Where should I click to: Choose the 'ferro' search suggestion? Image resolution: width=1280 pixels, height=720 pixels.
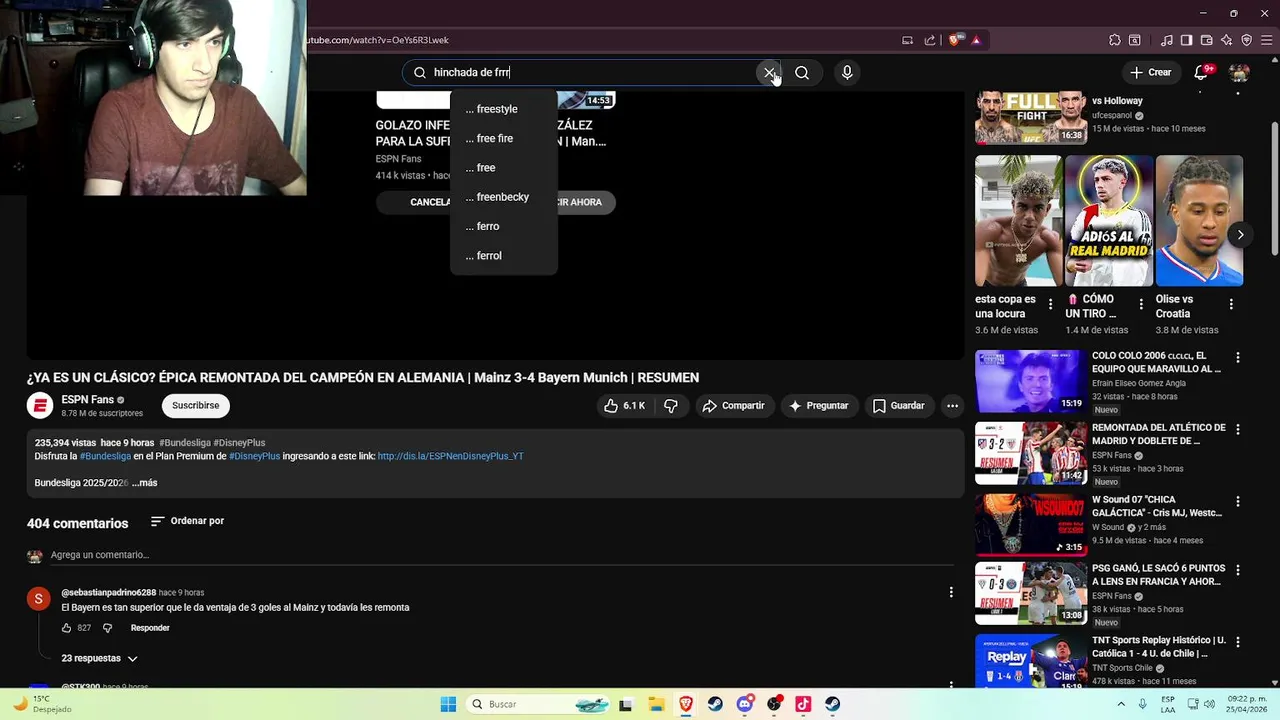[x=504, y=226]
